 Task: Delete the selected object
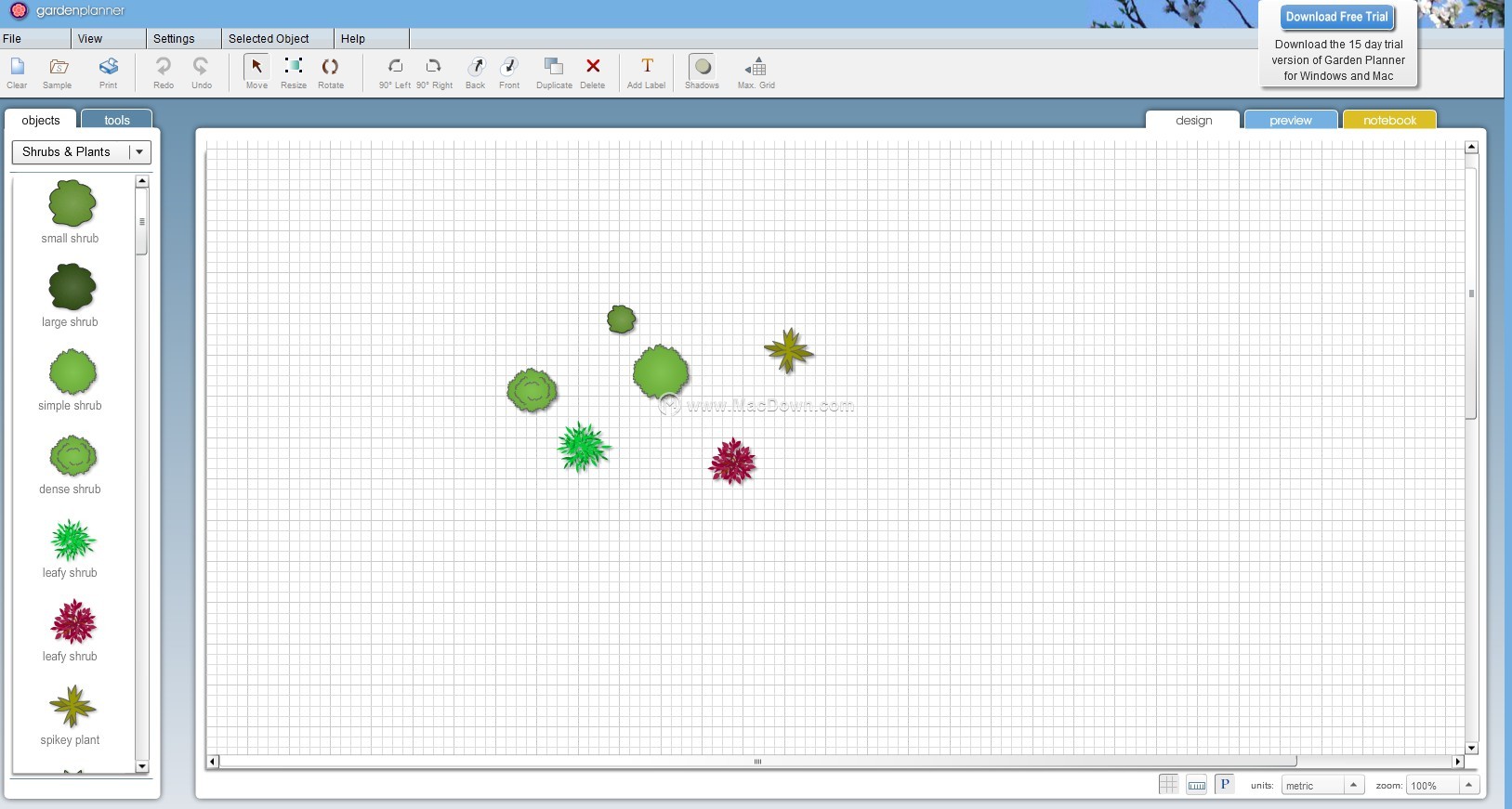tap(593, 66)
